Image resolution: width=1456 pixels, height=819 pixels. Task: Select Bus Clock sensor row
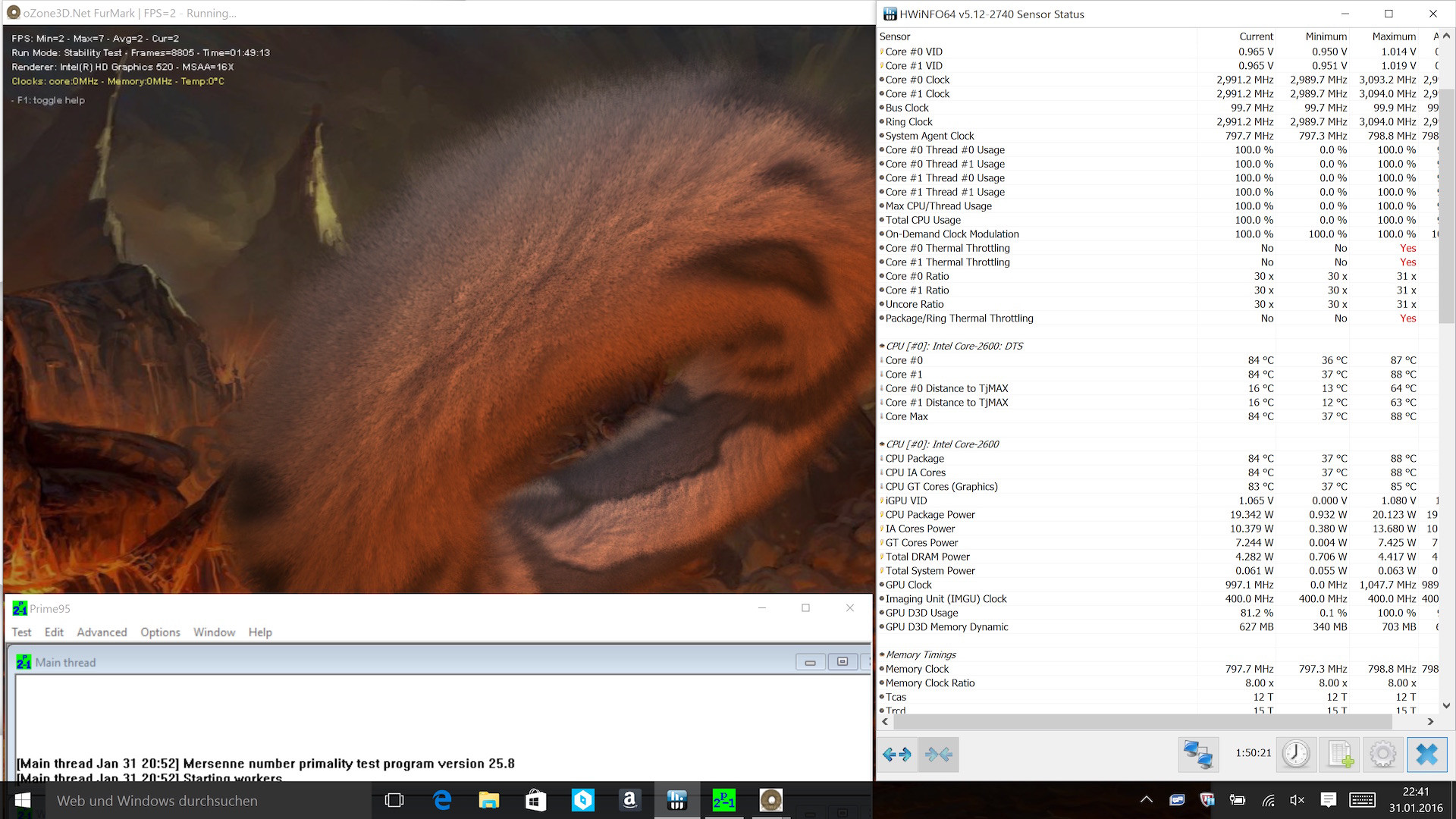[x=1158, y=108]
